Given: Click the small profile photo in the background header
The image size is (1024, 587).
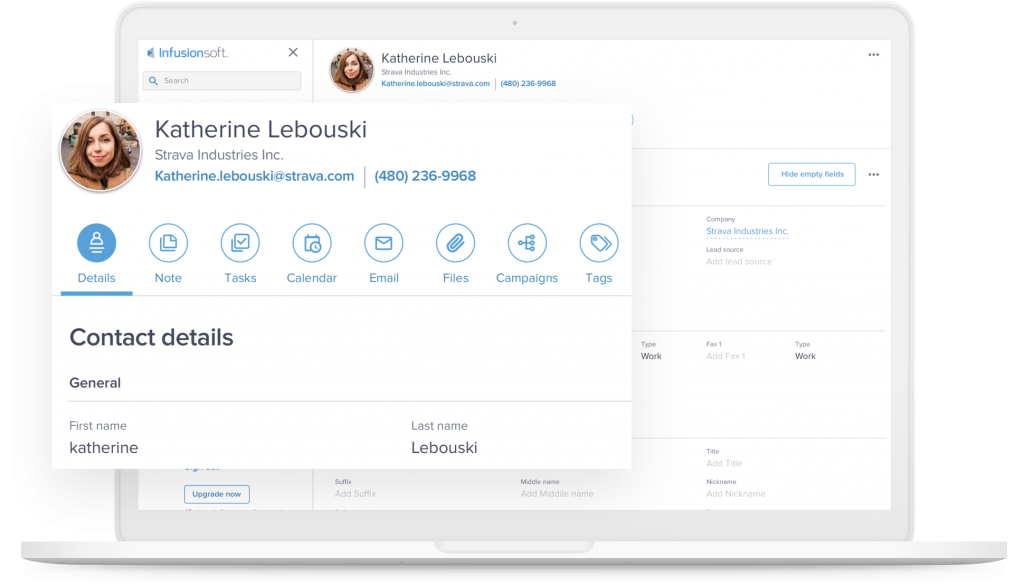Looking at the screenshot, I should coord(351,70).
